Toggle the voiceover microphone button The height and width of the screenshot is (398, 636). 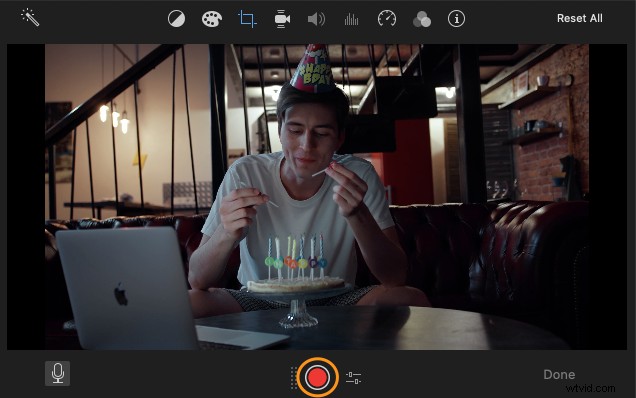57,373
